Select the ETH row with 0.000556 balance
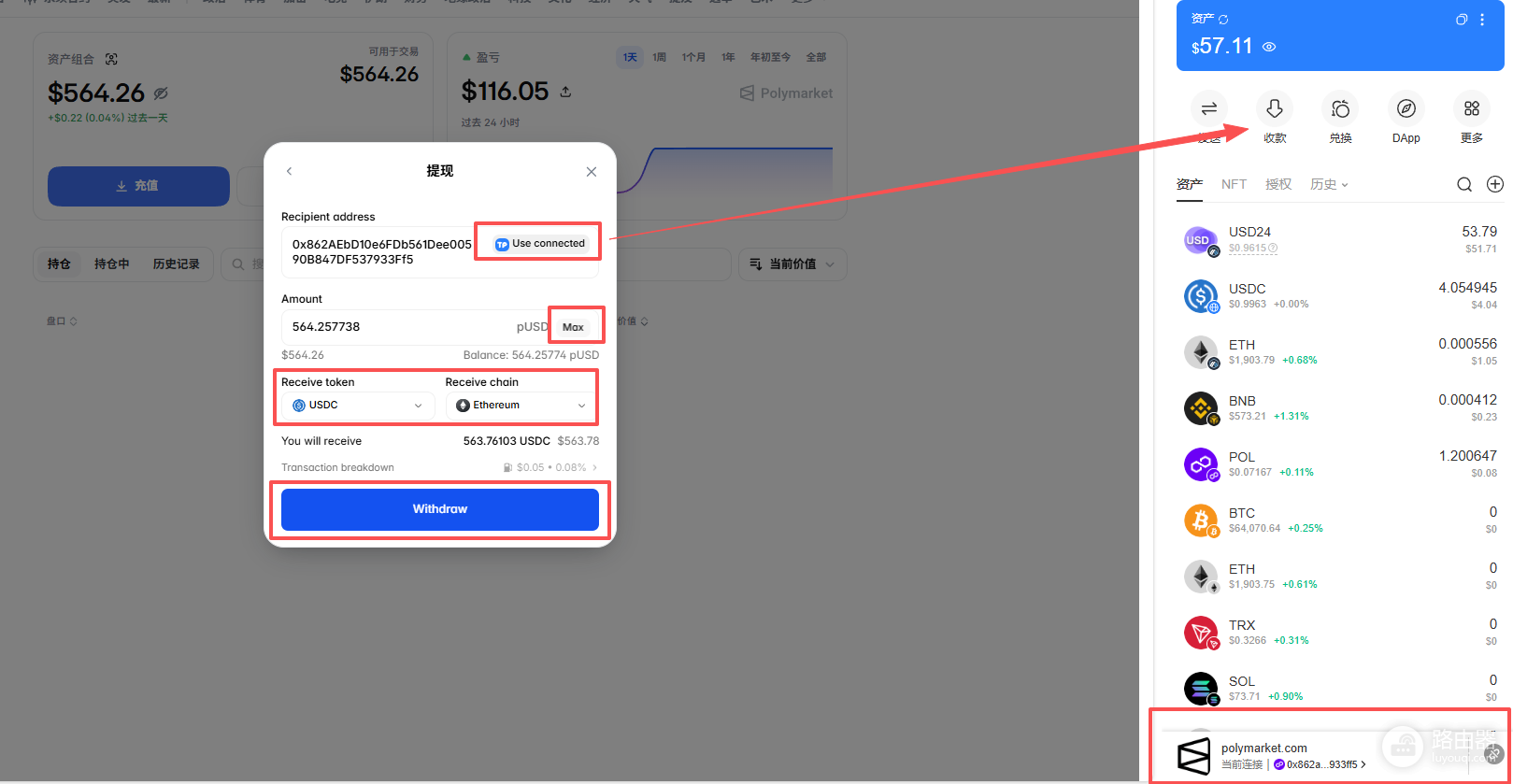The width and height of the screenshot is (1513, 784). click(1340, 352)
